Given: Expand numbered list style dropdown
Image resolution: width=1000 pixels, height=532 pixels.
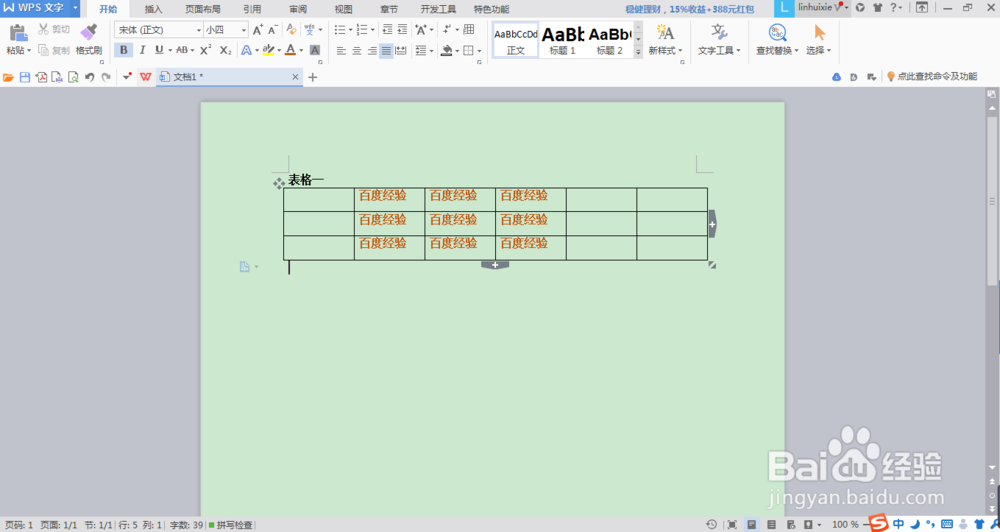Looking at the screenshot, I should pos(372,30).
